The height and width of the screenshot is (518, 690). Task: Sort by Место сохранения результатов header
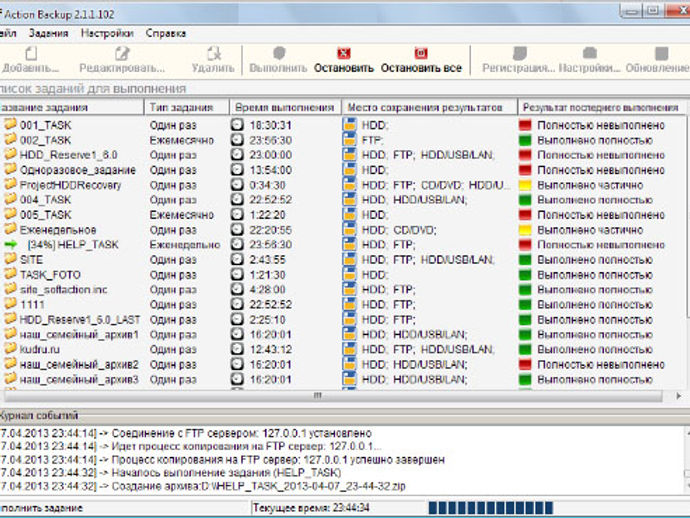[x=430, y=107]
